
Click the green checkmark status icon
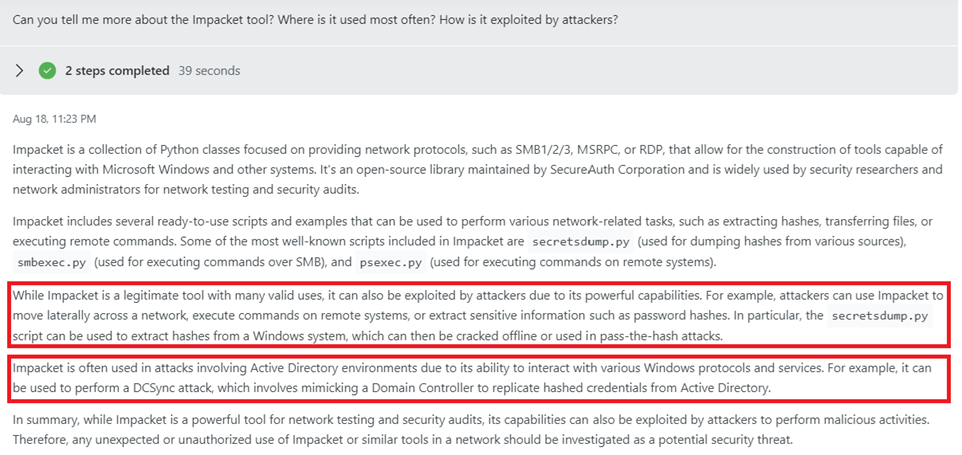click(x=47, y=71)
